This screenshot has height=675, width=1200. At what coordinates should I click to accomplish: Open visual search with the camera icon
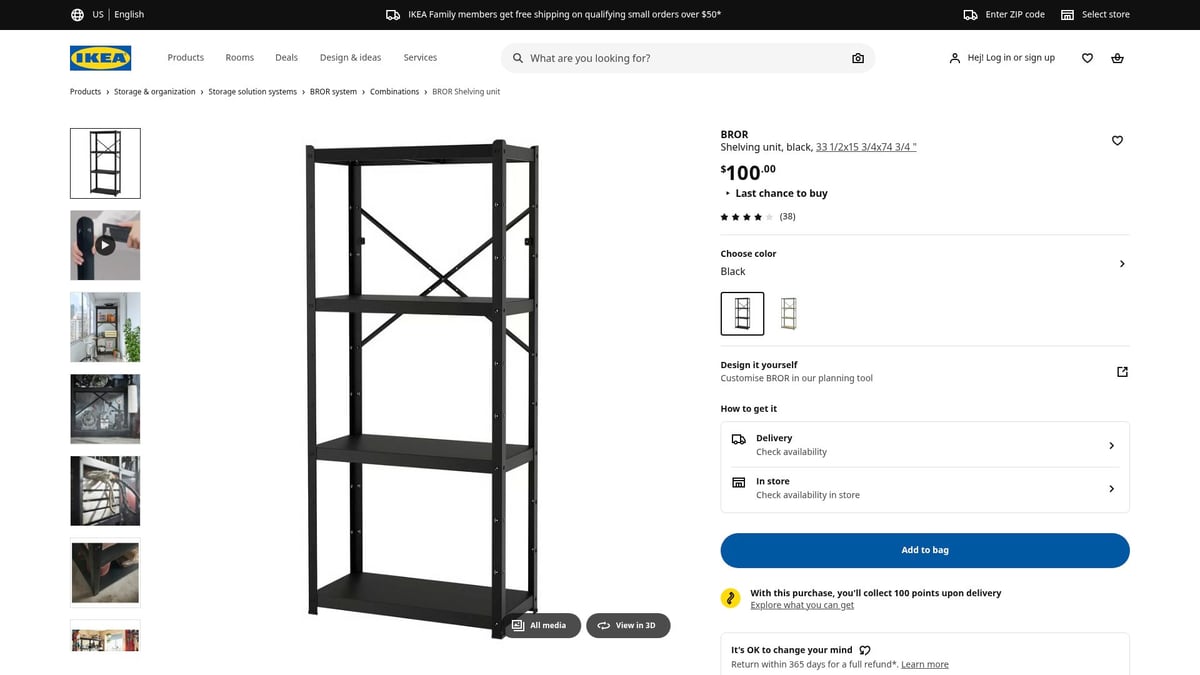pyautogui.click(x=858, y=58)
